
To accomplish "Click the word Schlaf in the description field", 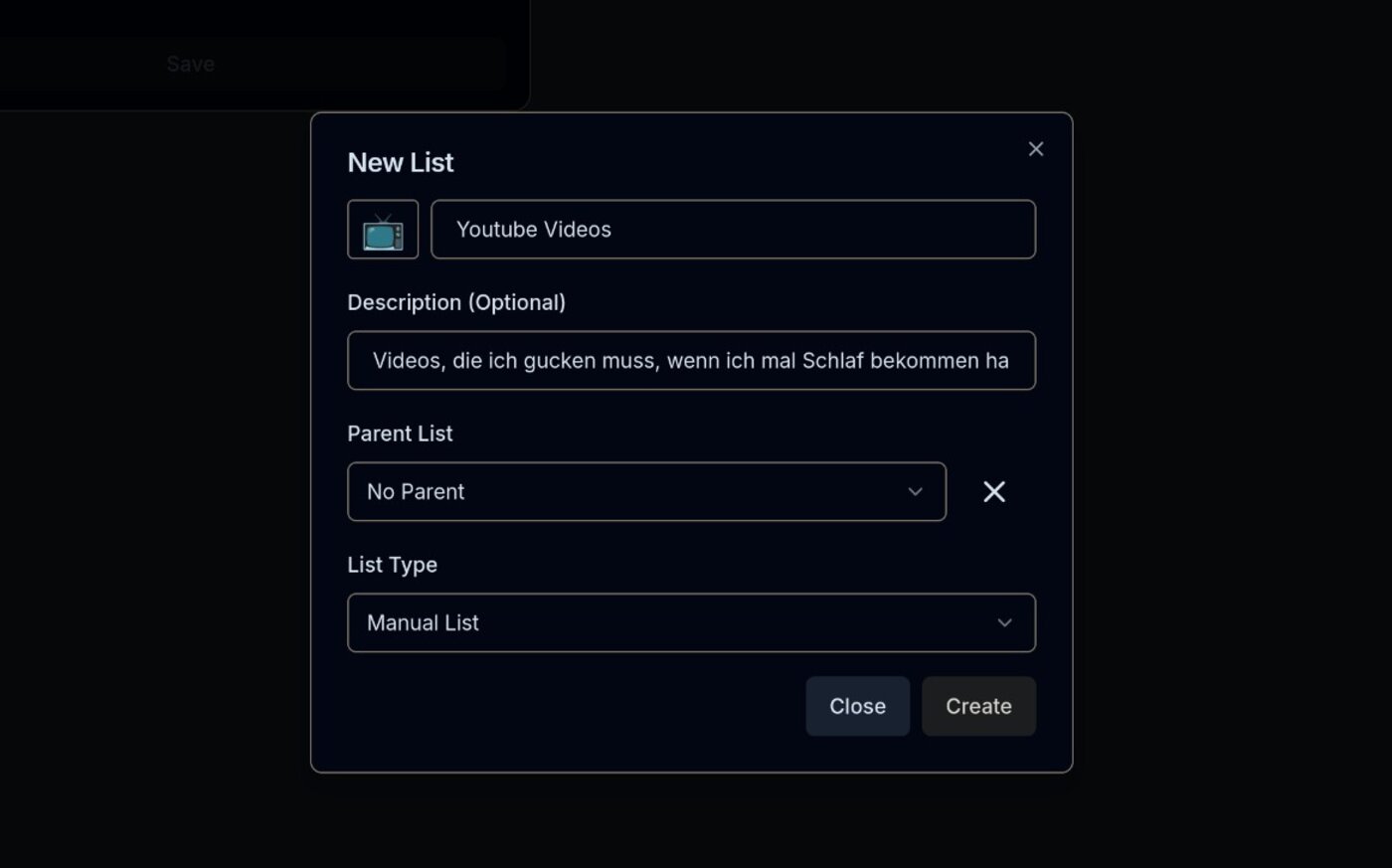I will pyautogui.click(x=832, y=361).
